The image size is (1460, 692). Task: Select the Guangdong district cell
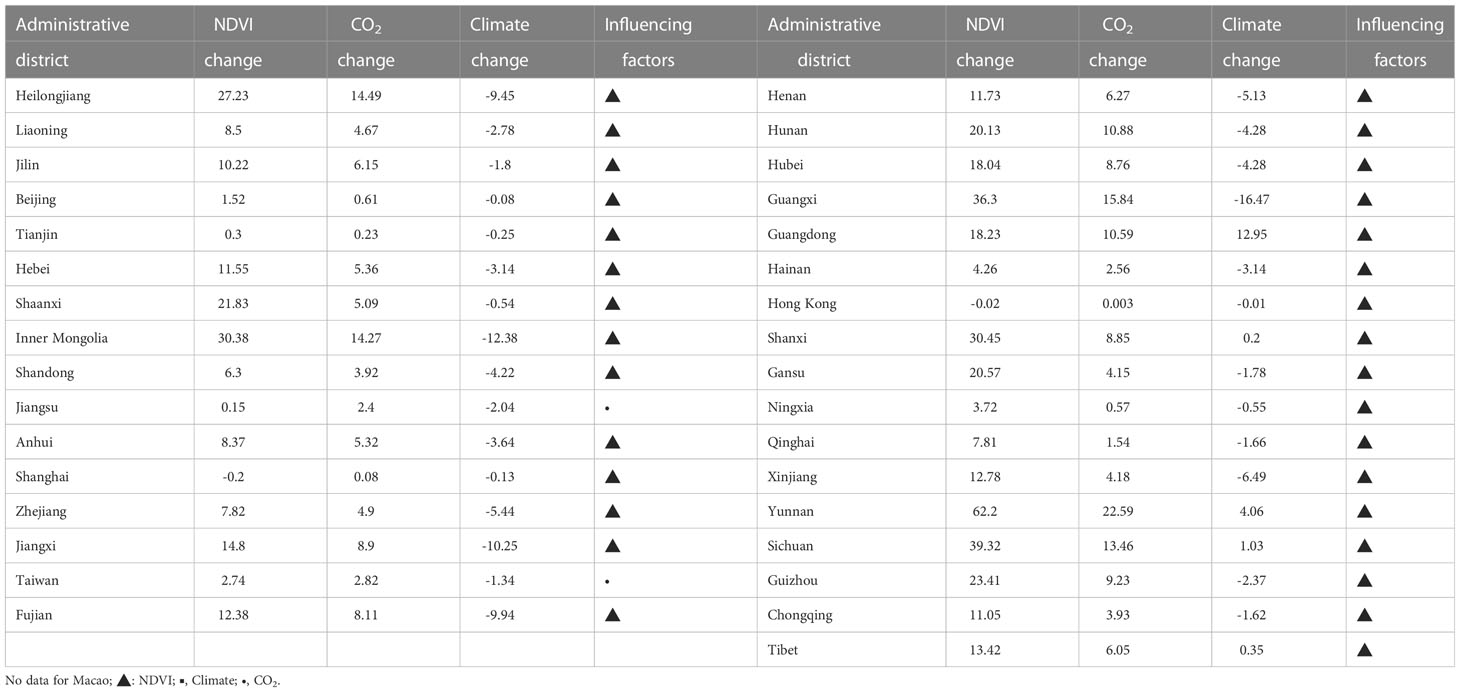tap(801, 235)
